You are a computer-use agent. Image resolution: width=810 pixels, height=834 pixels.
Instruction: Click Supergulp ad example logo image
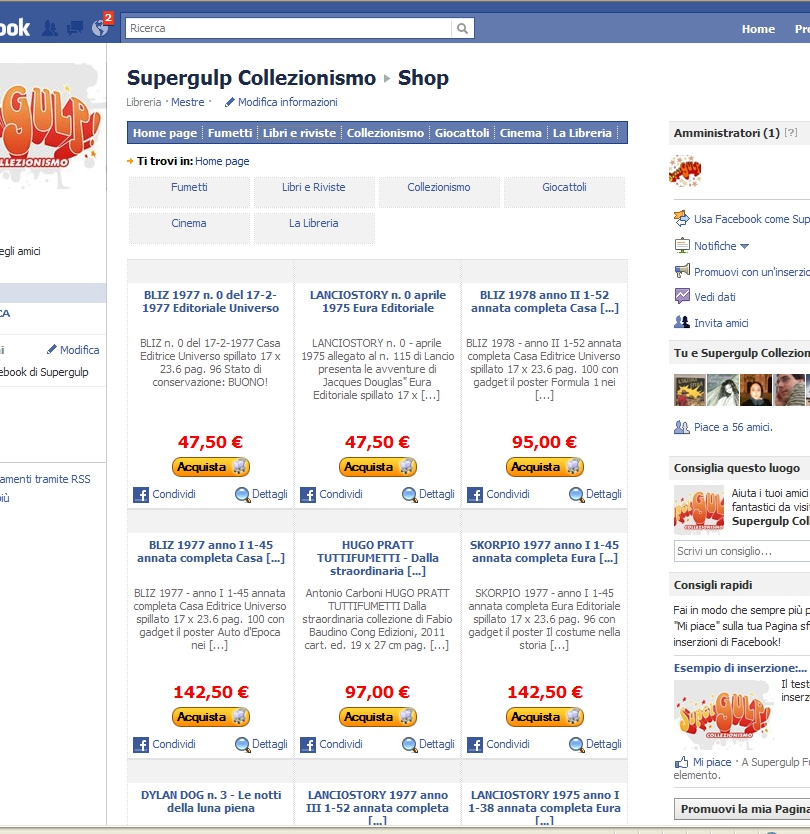(x=723, y=714)
